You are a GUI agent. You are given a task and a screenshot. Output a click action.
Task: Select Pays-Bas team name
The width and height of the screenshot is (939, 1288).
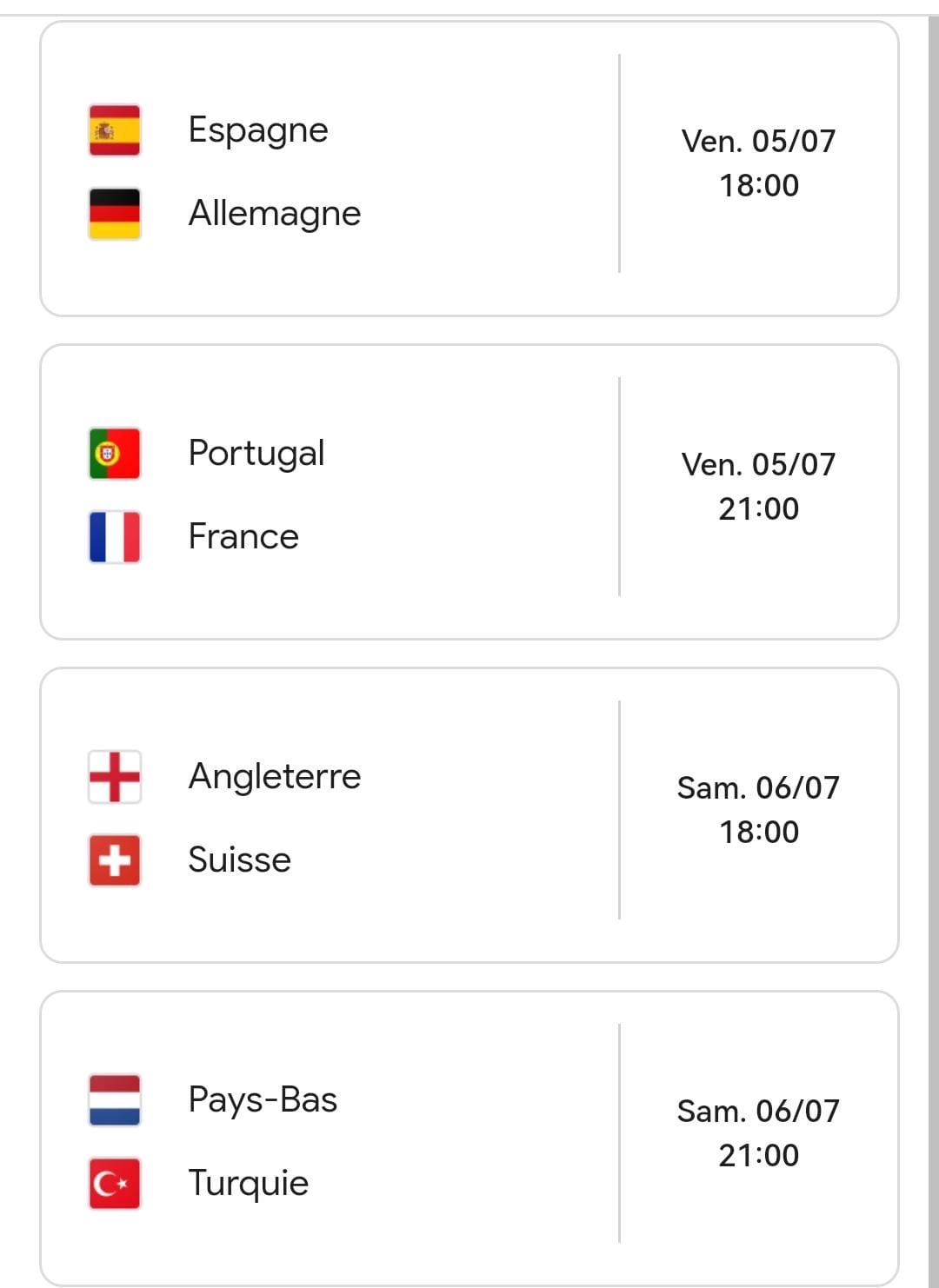click(263, 1100)
